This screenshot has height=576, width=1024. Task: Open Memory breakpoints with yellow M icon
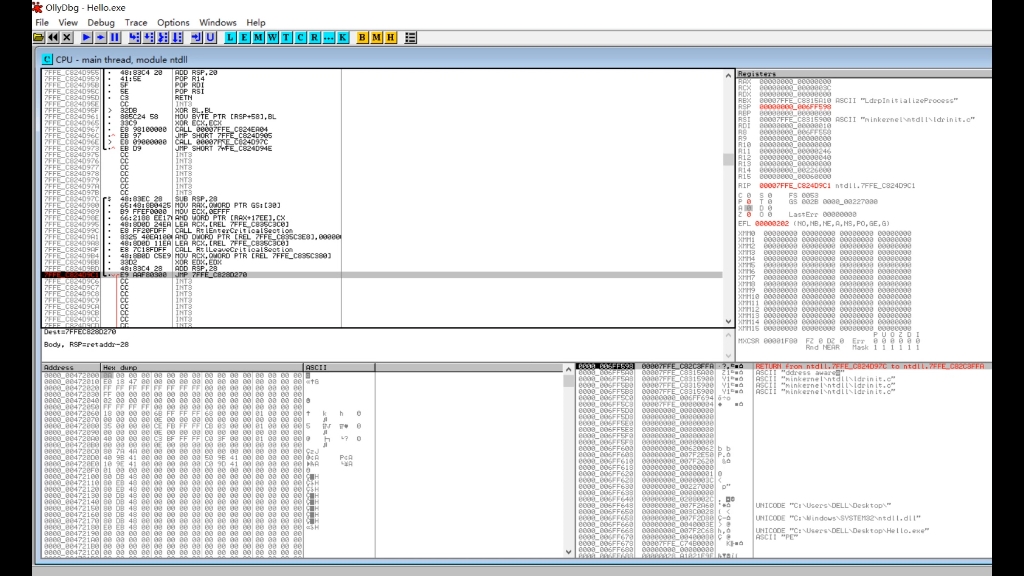(377, 38)
